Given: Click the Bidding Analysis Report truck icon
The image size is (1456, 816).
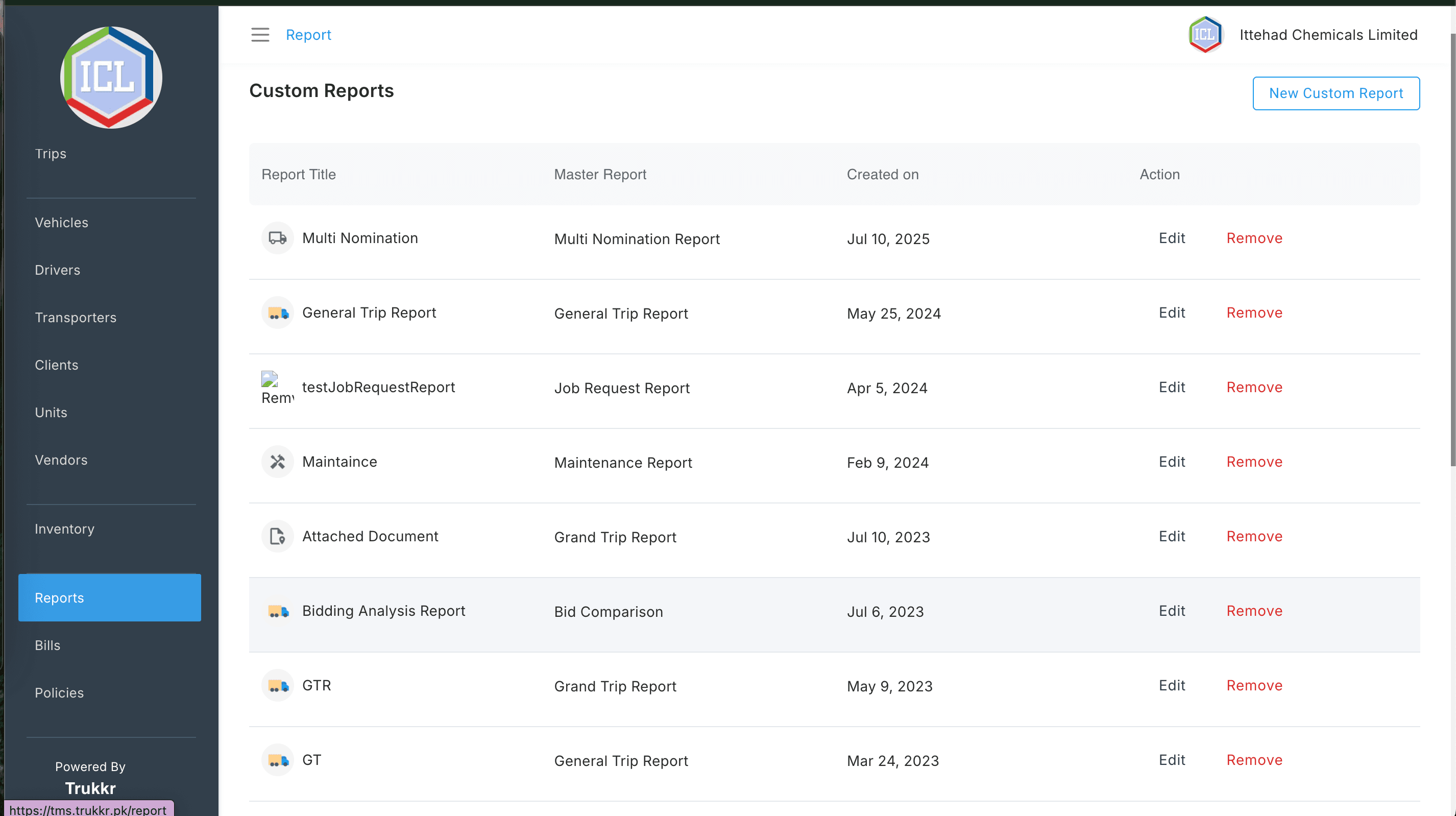Looking at the screenshot, I should coord(277,611).
